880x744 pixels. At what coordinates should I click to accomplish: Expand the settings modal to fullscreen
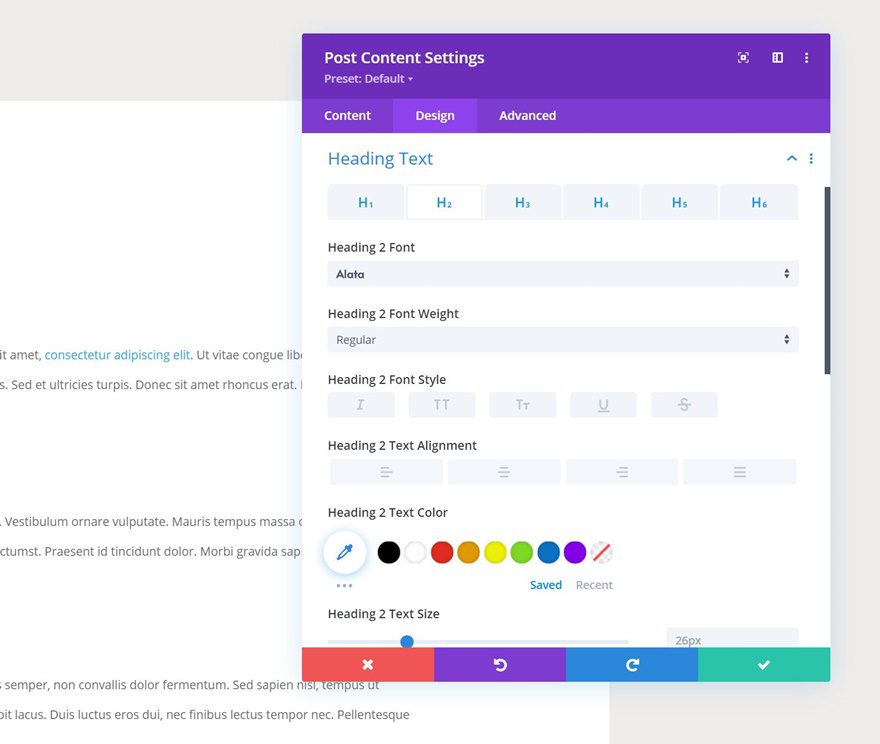tap(742, 58)
